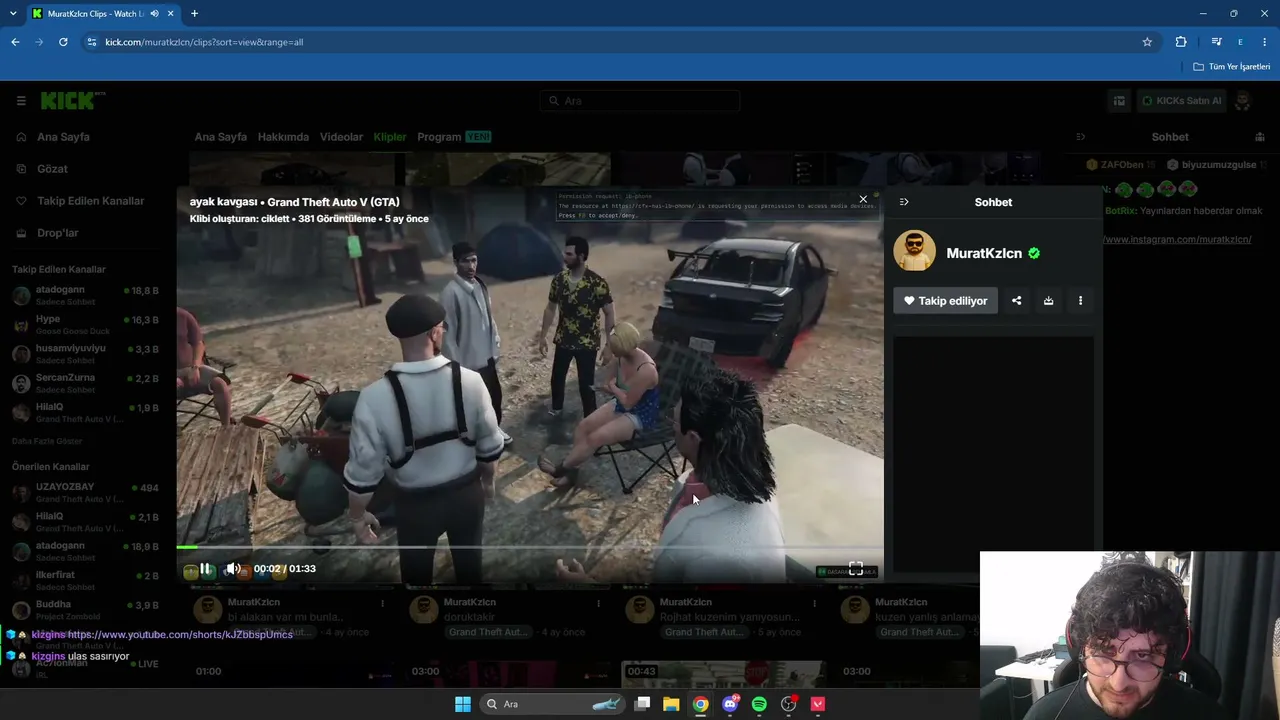The width and height of the screenshot is (1280, 720).
Task: Go to the KICK logo homepage
Action: [x=72, y=100]
